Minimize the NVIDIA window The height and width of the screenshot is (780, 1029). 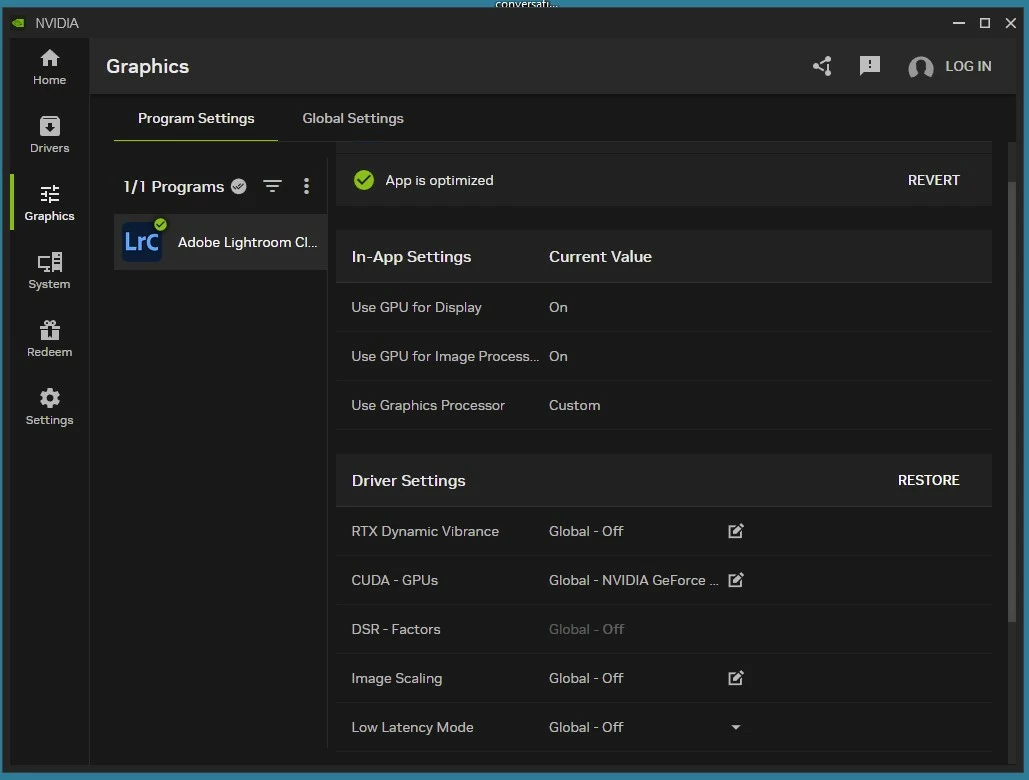click(x=959, y=23)
